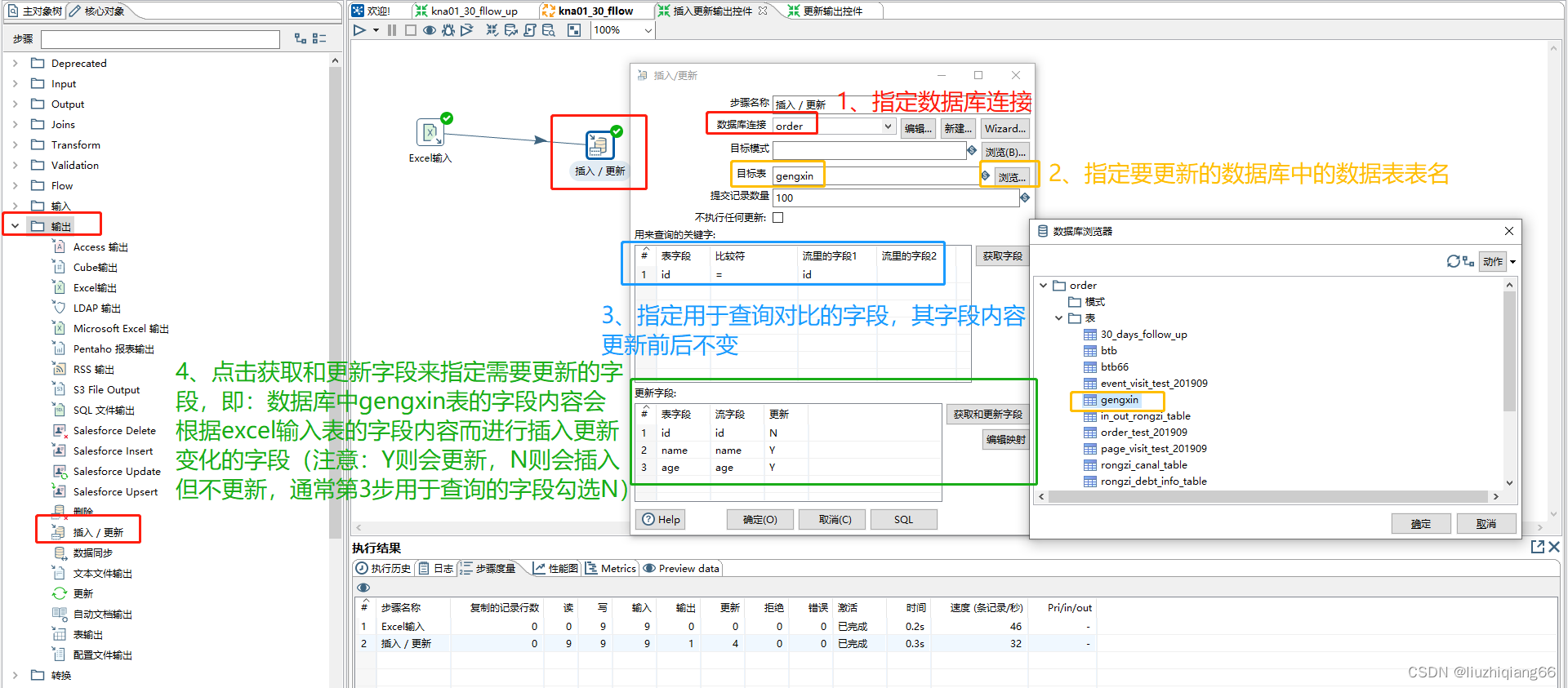This screenshot has width=1568, height=688.
Task: Choose Access 输出 step in tree
Action: click(x=100, y=246)
